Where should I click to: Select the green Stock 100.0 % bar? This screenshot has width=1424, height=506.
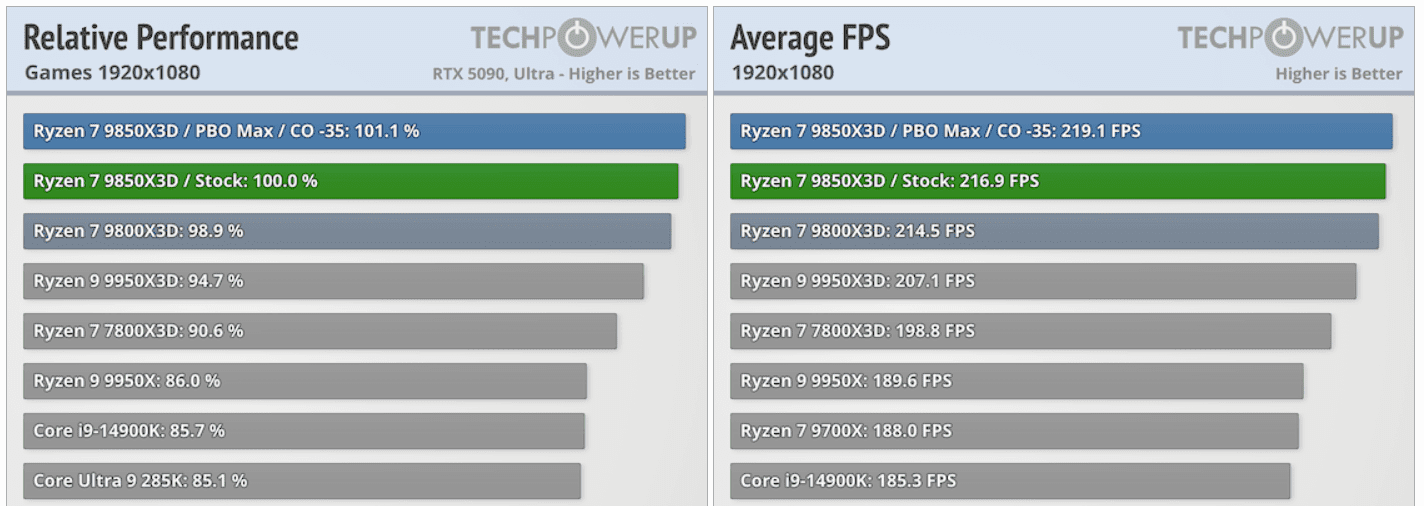coord(350,181)
